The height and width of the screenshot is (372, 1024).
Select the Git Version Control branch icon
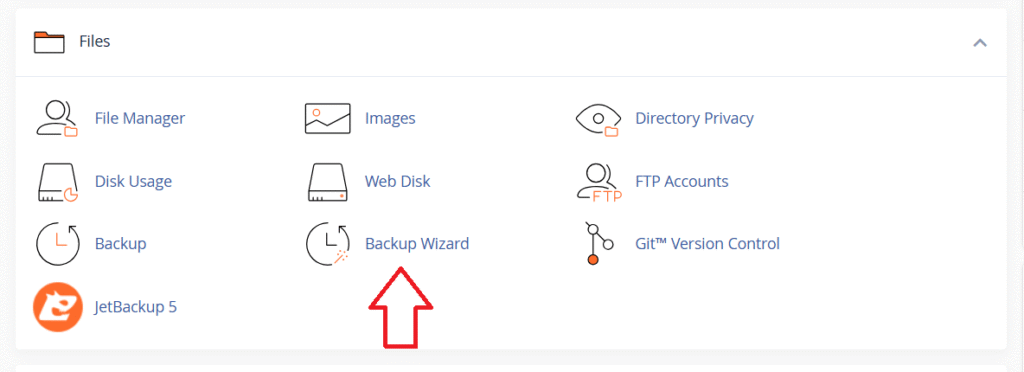(599, 243)
